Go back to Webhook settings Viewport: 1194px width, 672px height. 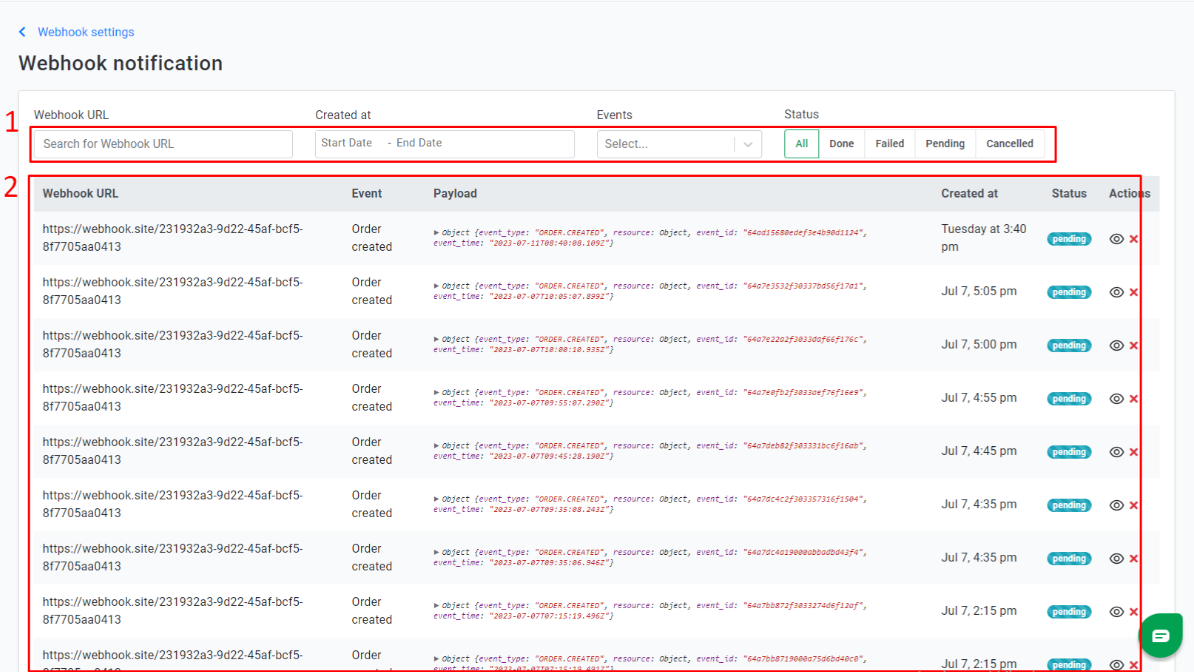click(86, 32)
